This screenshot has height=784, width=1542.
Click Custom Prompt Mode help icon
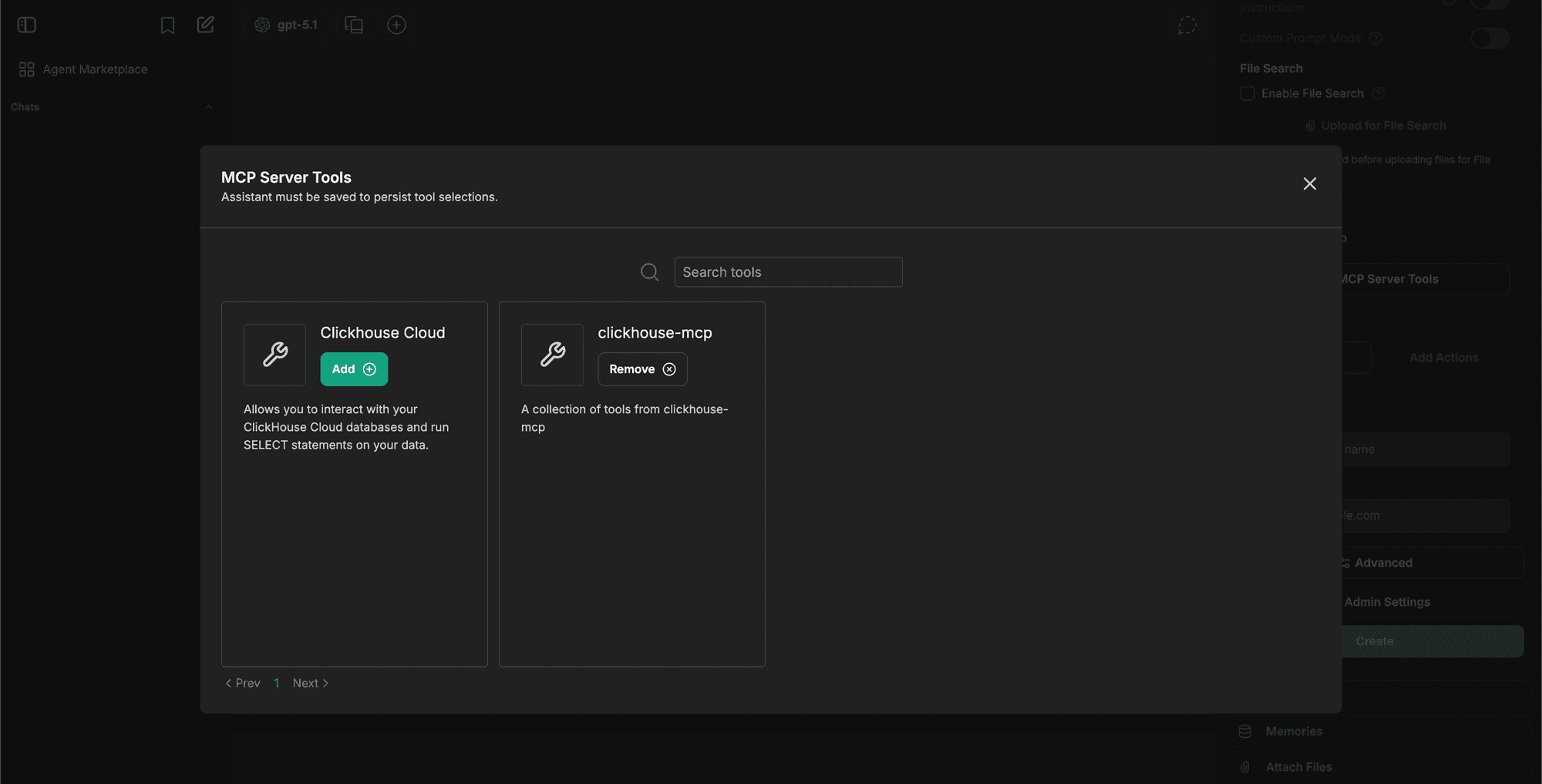point(1375,38)
